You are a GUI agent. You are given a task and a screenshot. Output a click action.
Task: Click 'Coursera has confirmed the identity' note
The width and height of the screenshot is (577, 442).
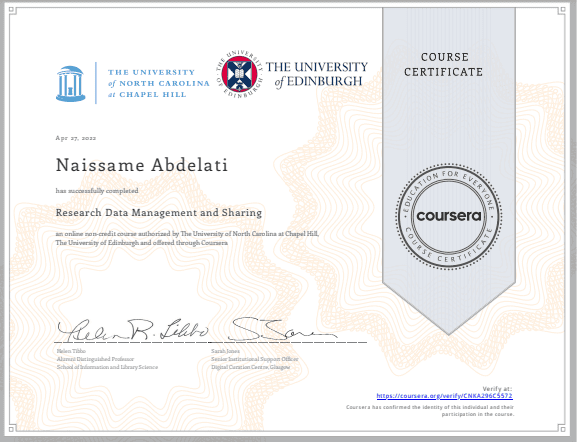click(x=430, y=411)
